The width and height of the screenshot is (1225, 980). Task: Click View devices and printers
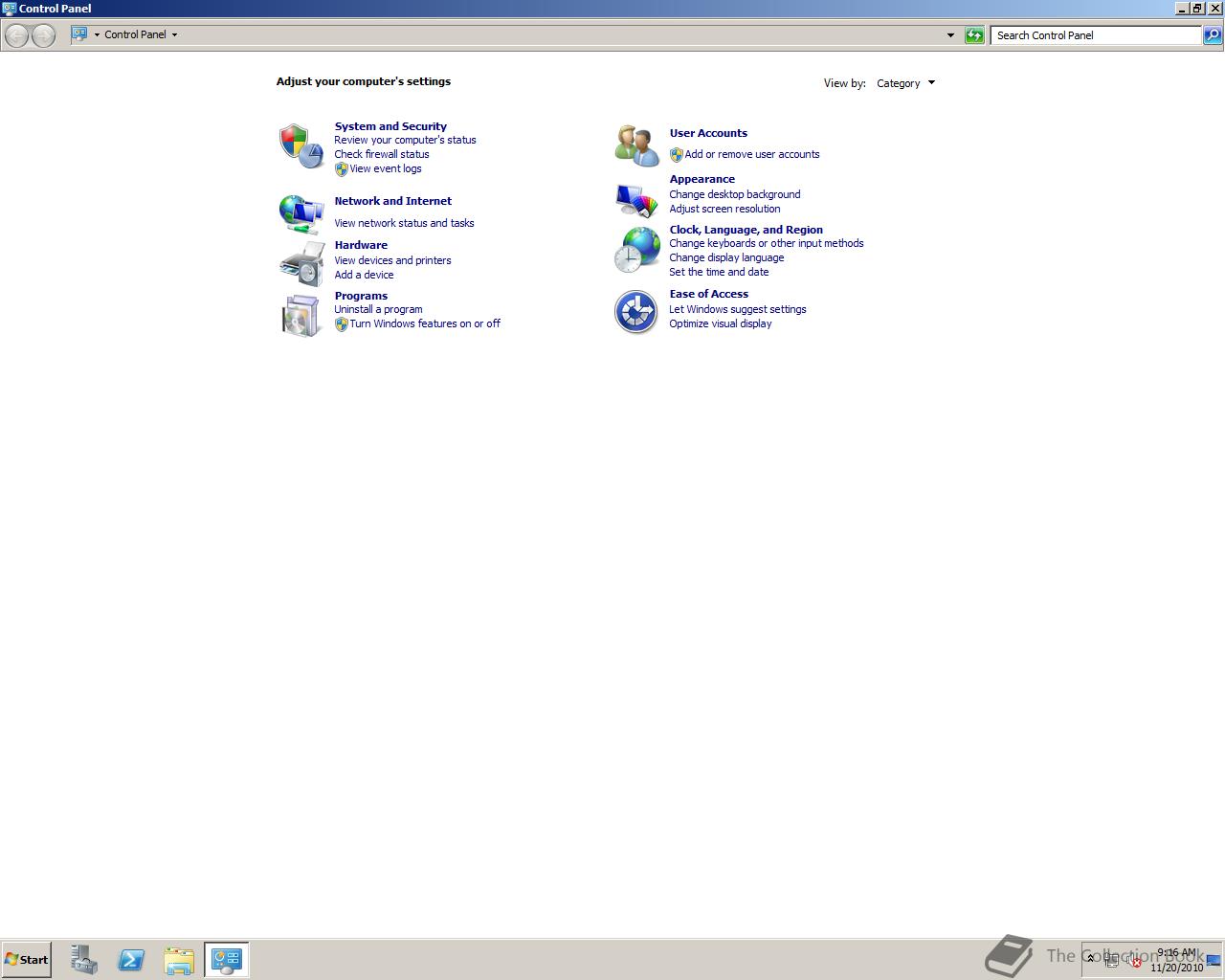(392, 260)
